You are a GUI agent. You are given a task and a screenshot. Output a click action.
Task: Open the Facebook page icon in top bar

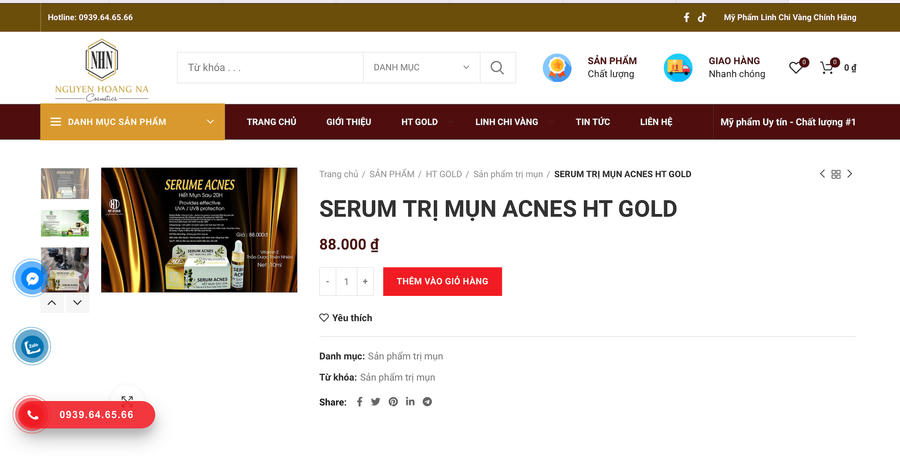686,17
